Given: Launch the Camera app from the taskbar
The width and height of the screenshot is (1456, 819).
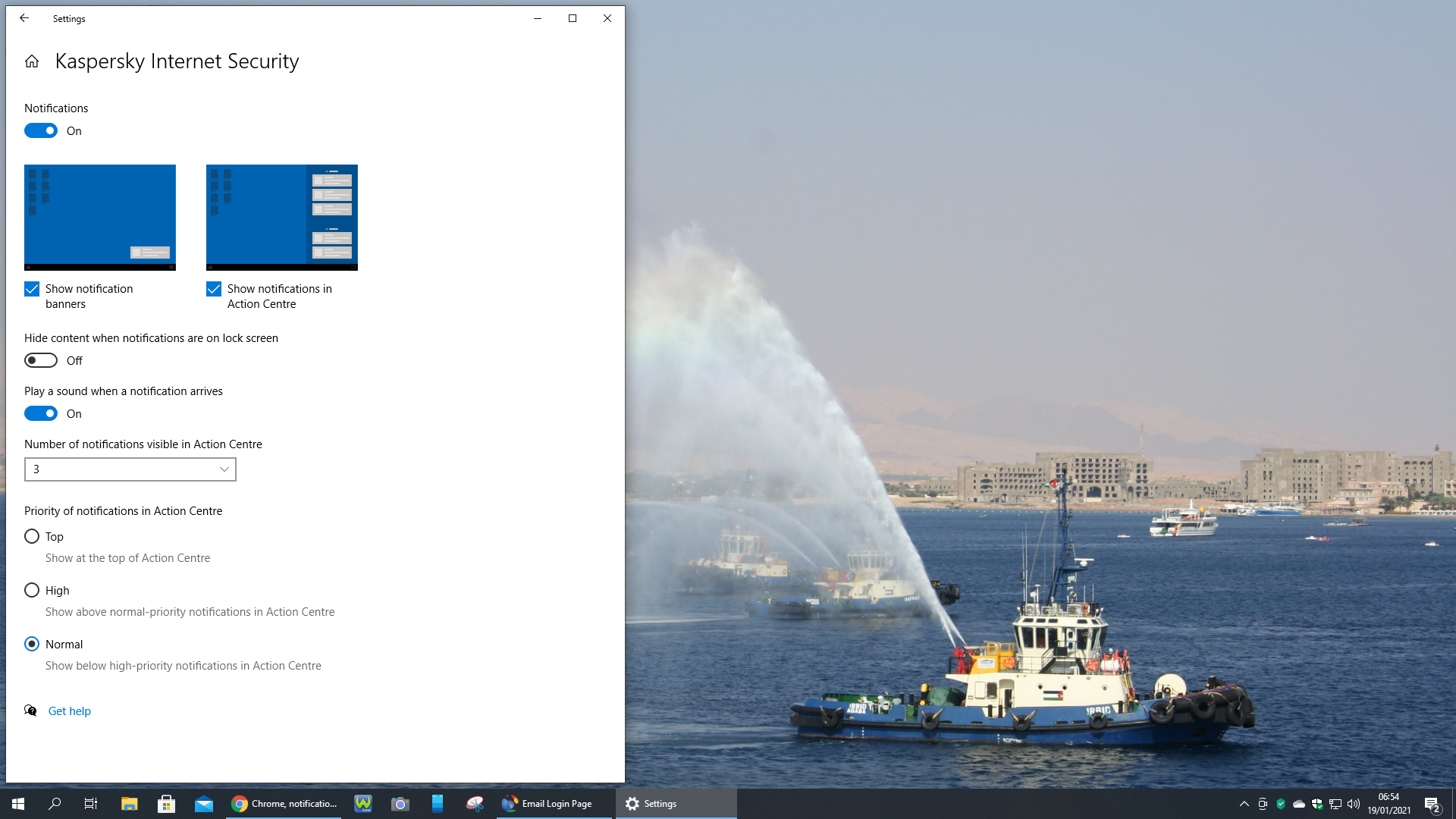Looking at the screenshot, I should [400, 804].
